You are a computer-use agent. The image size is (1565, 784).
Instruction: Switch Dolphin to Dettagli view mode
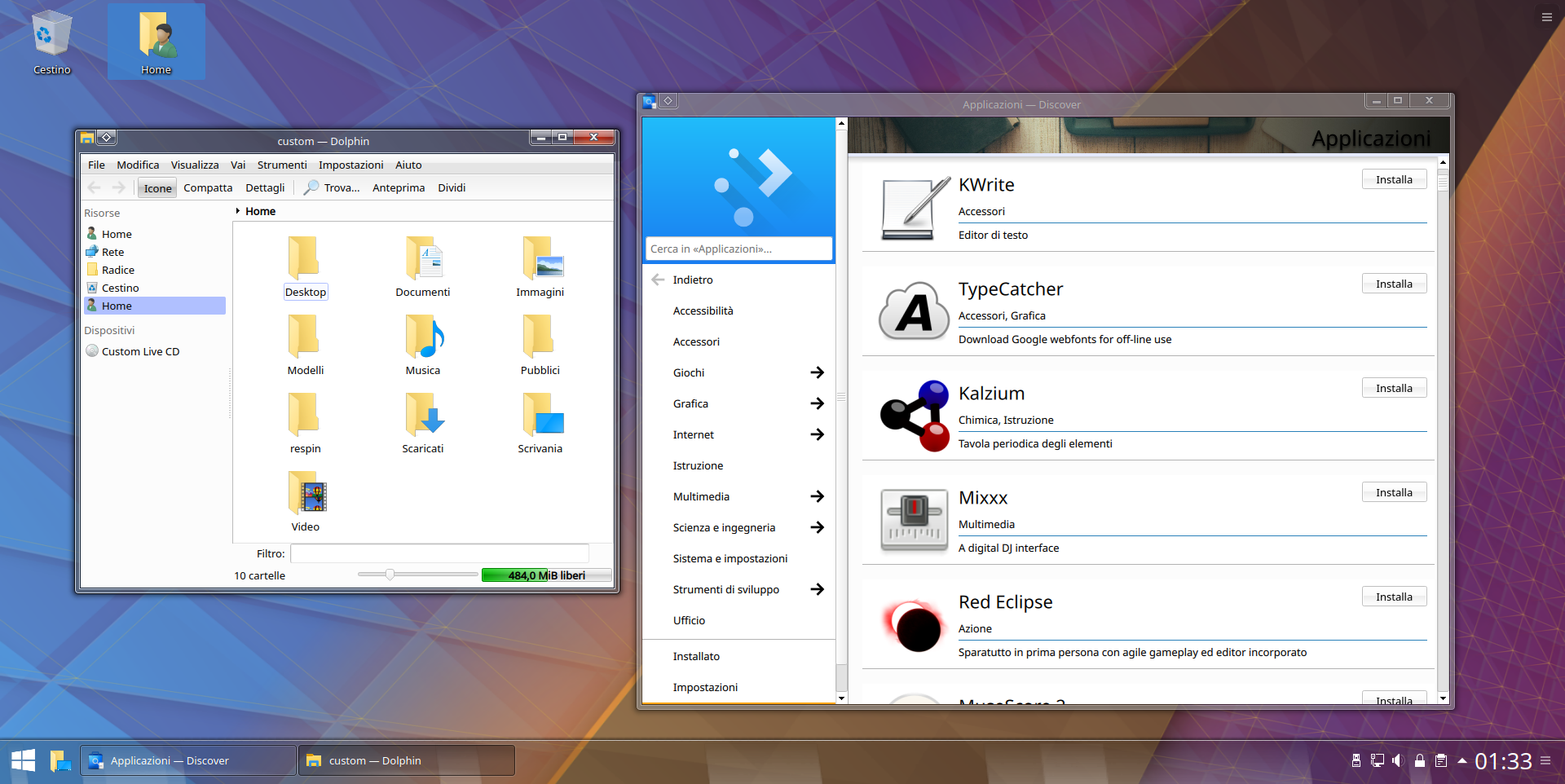pos(265,188)
